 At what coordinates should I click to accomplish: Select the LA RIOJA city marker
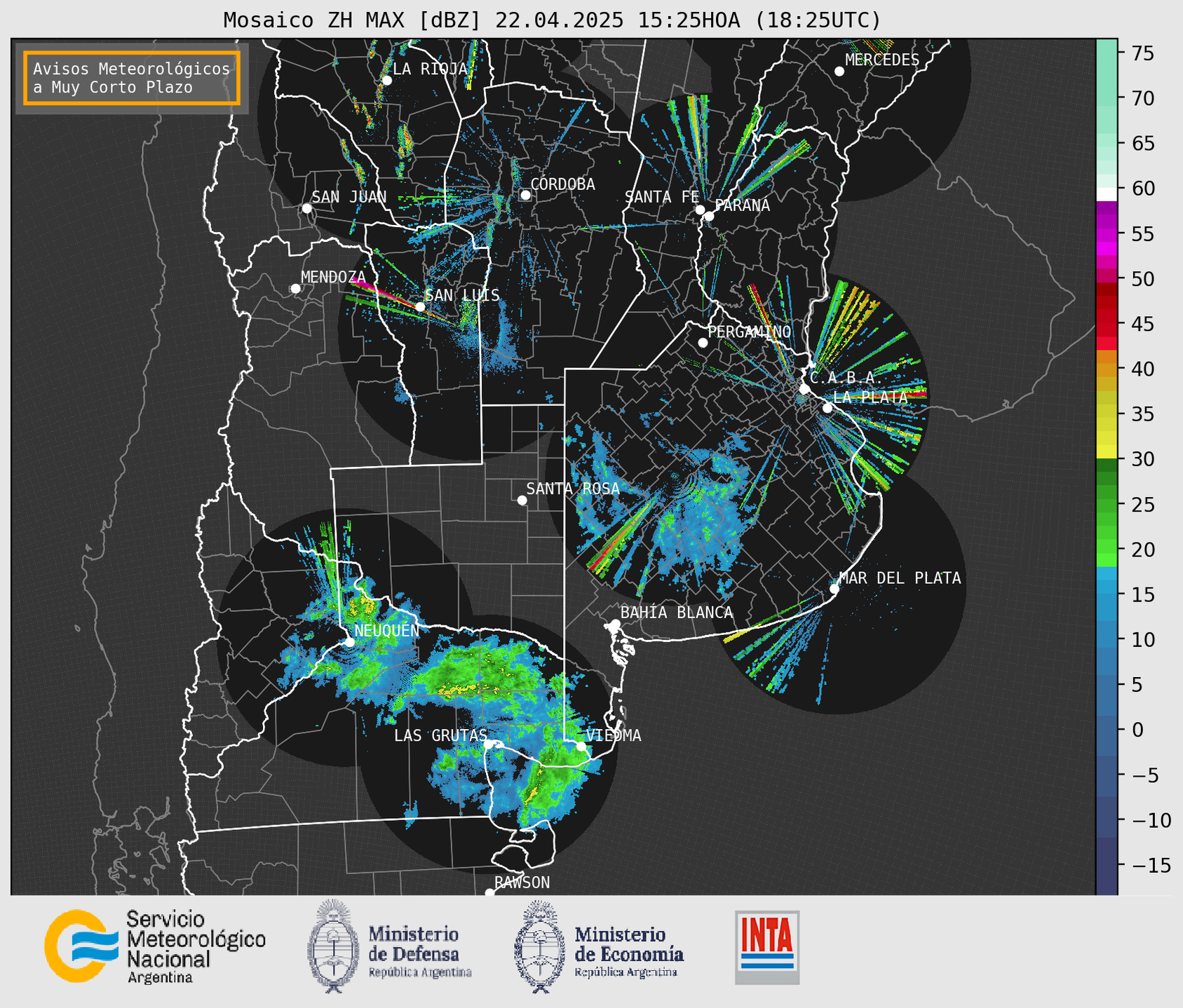[386, 81]
